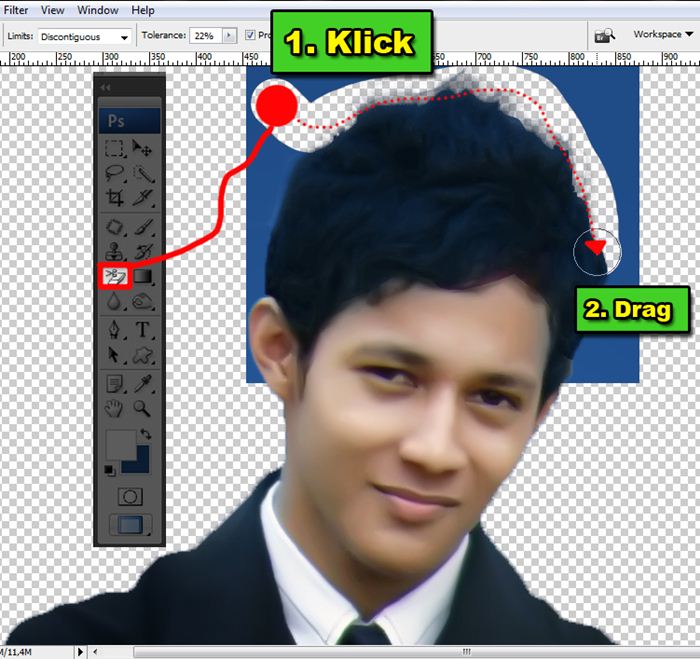Swap foreground and background colors

[x=146, y=434]
